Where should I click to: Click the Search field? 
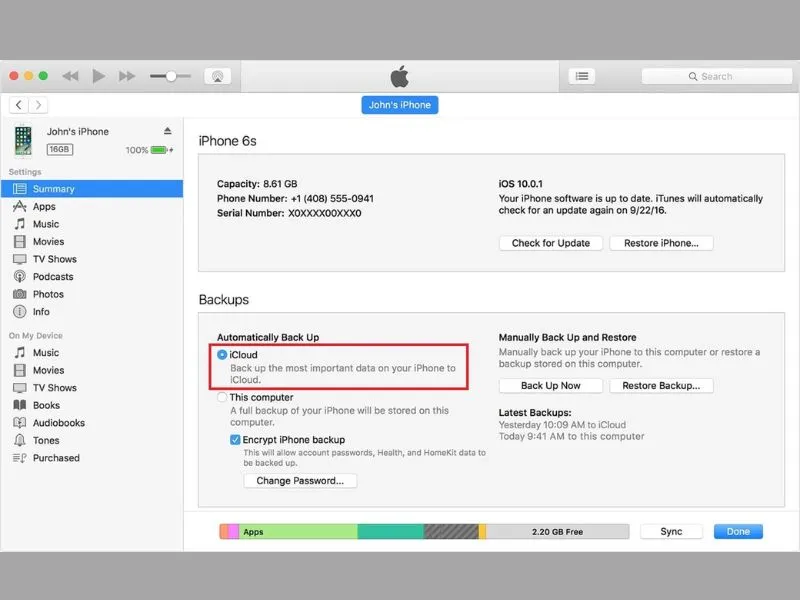(717, 76)
